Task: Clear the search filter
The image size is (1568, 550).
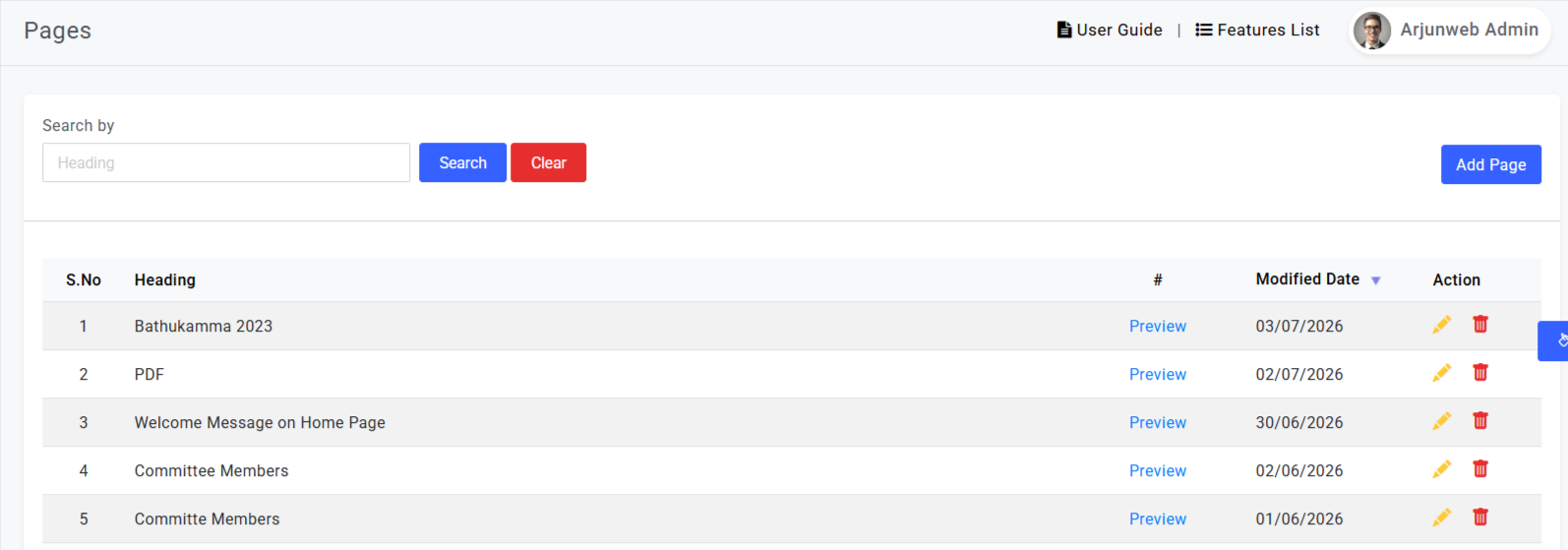Action: [x=548, y=162]
